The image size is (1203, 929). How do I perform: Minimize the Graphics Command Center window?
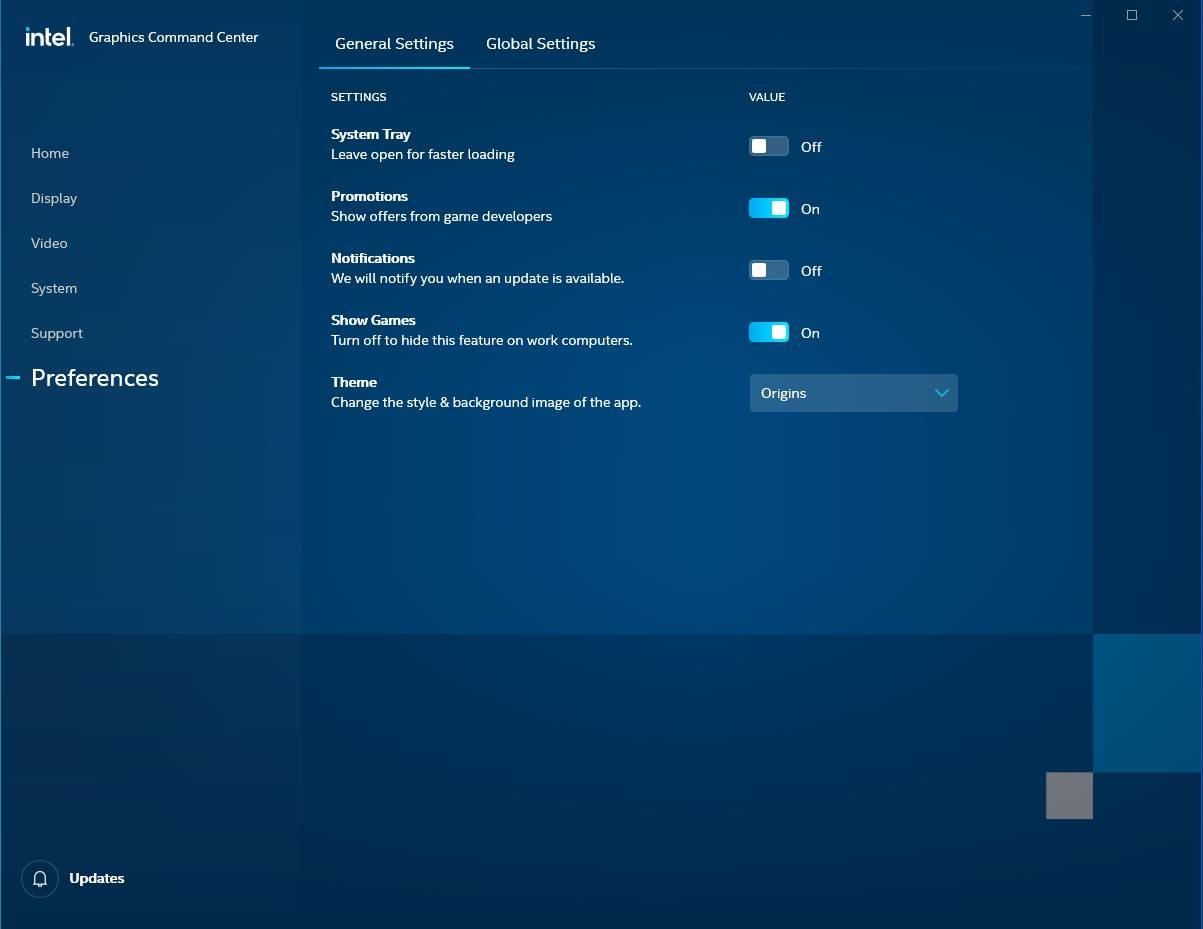click(1086, 15)
